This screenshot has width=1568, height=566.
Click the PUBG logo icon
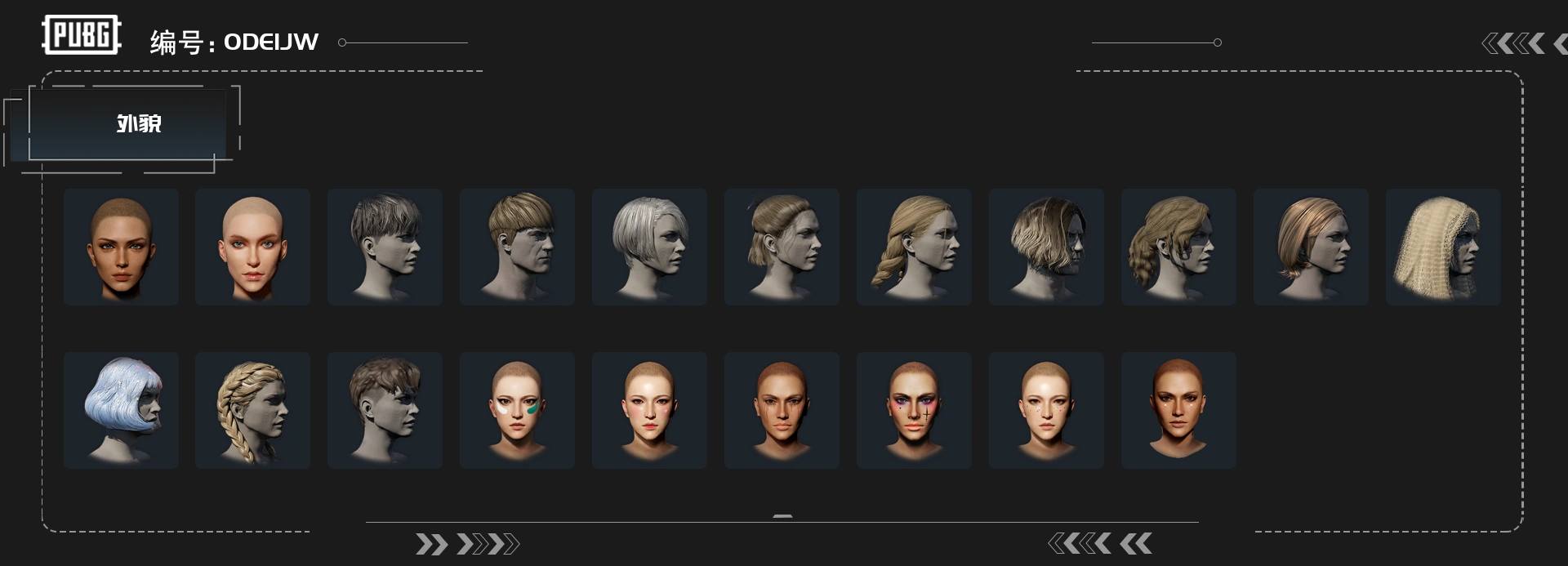[x=82, y=35]
